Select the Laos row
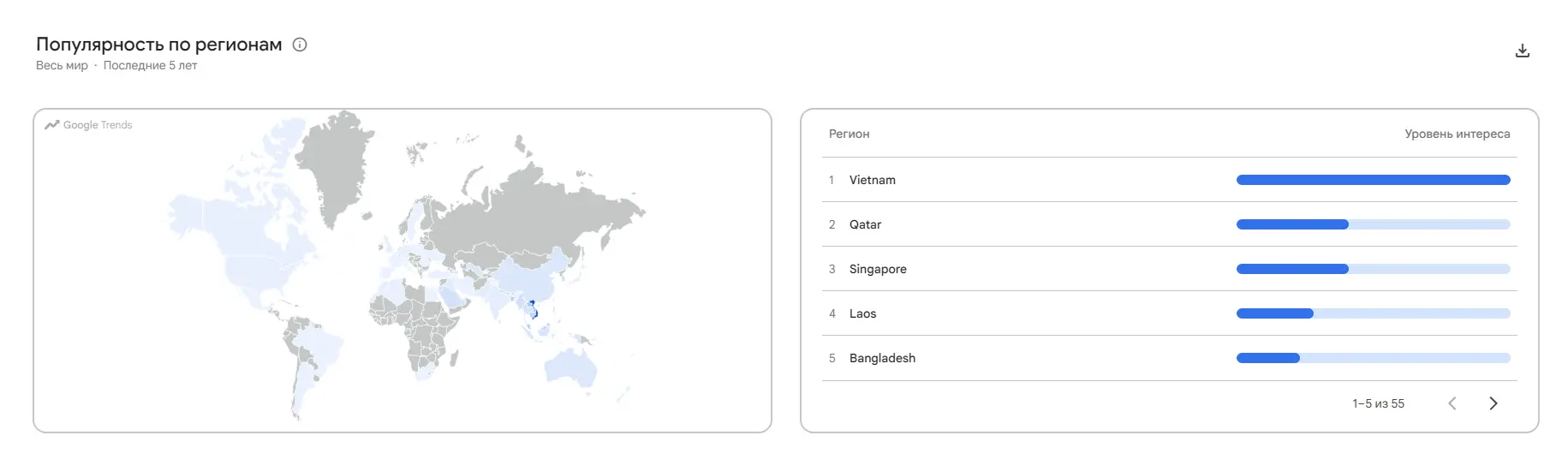The image size is (1568, 471). (x=1169, y=313)
